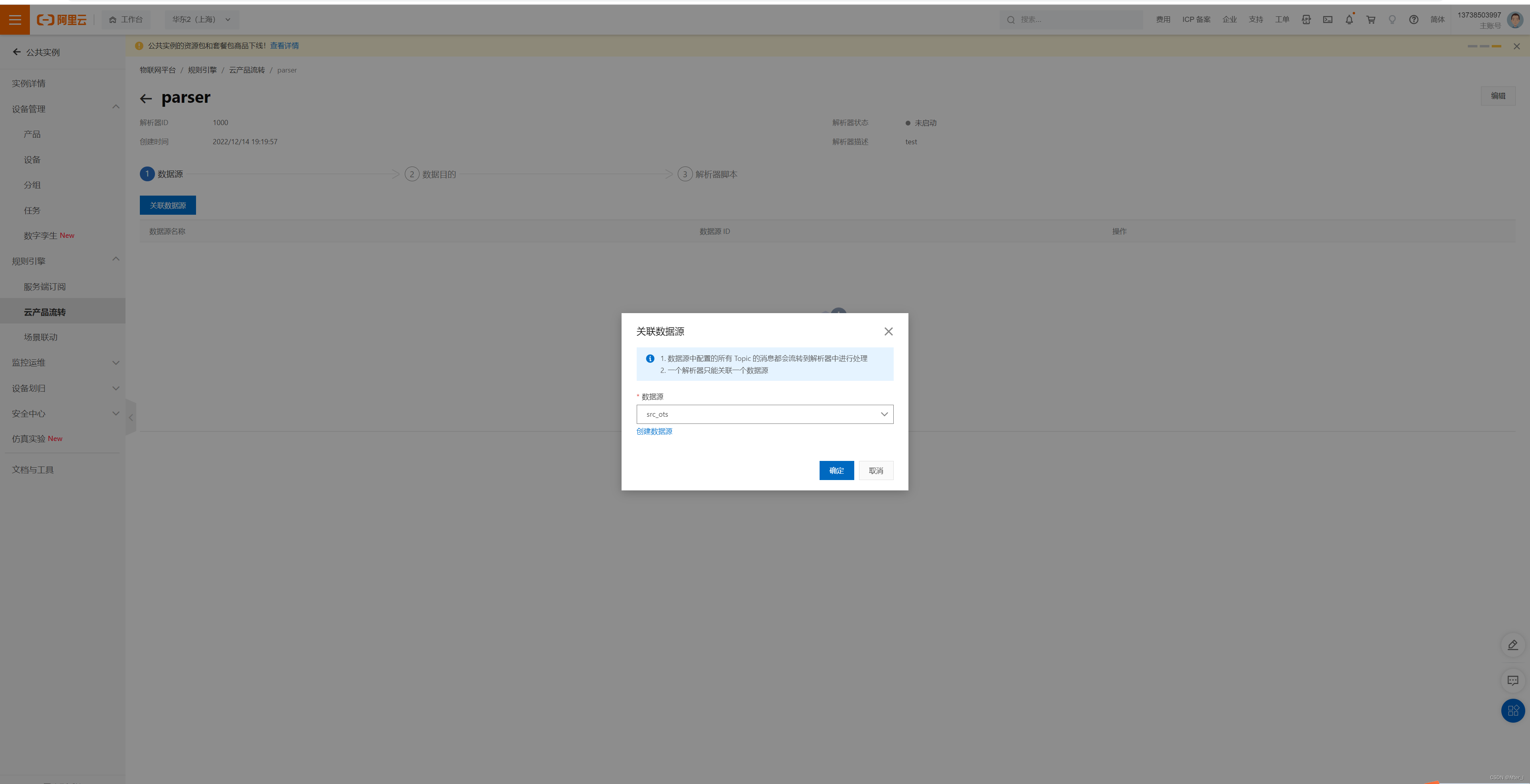1530x784 pixels.
Task: Go to step 2 数据目的
Action: coord(431,174)
